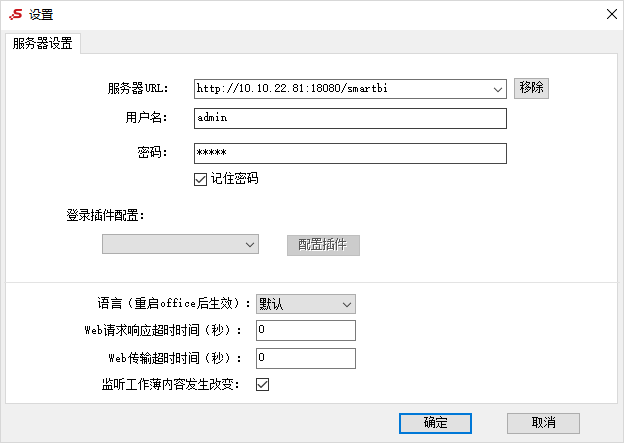The height and width of the screenshot is (443, 624).
Task: Open the 语言 dropdown showing 默认
Action: (x=306, y=304)
